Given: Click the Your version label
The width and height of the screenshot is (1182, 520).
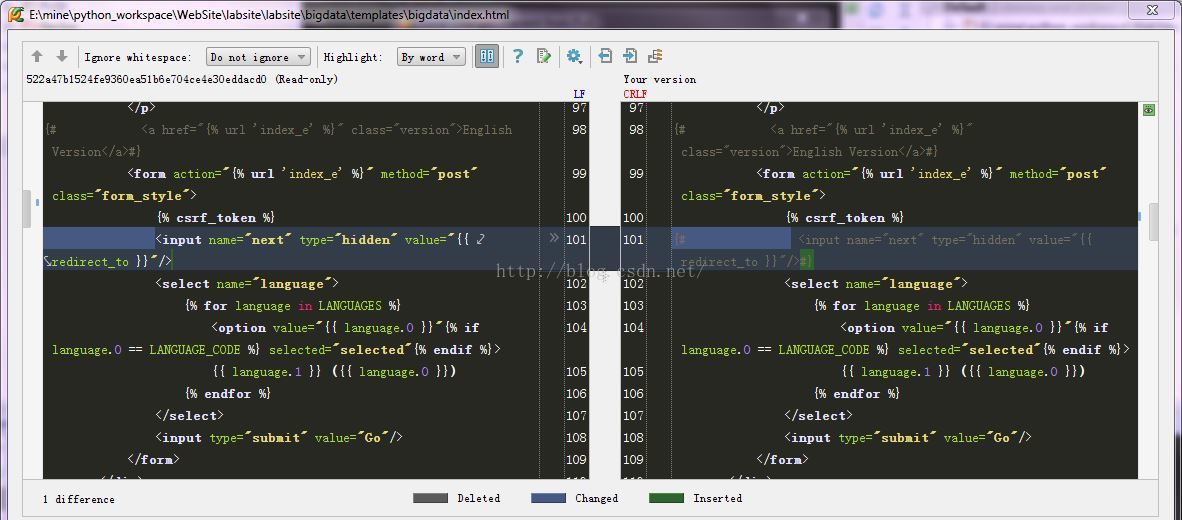Looking at the screenshot, I should point(660,79).
